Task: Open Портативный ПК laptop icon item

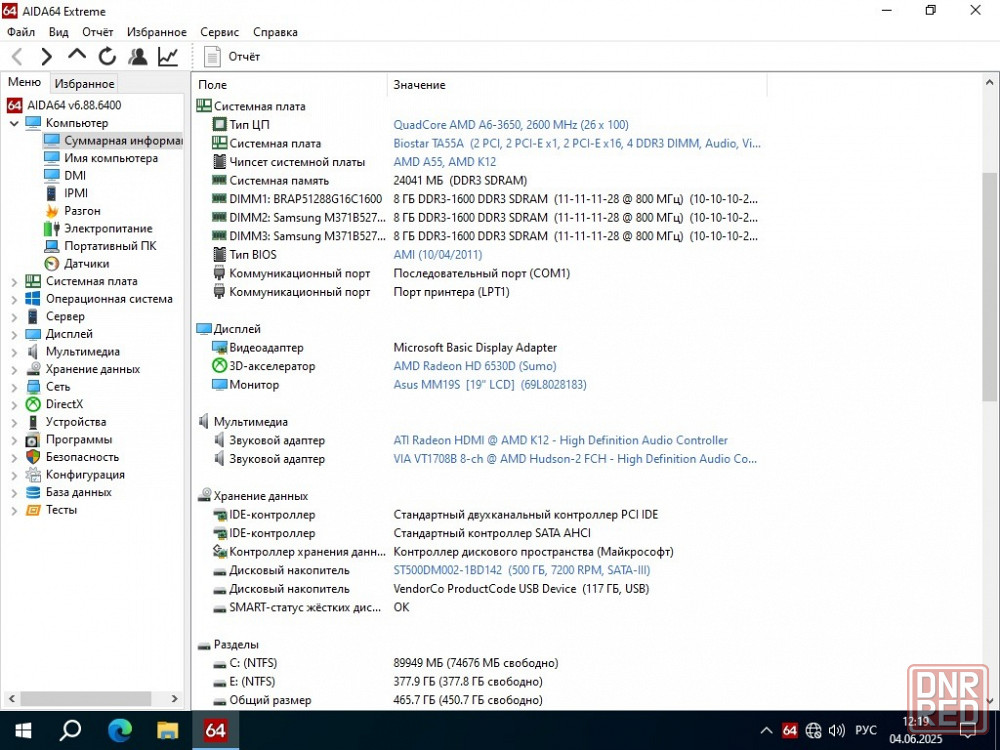Action: 52,246
